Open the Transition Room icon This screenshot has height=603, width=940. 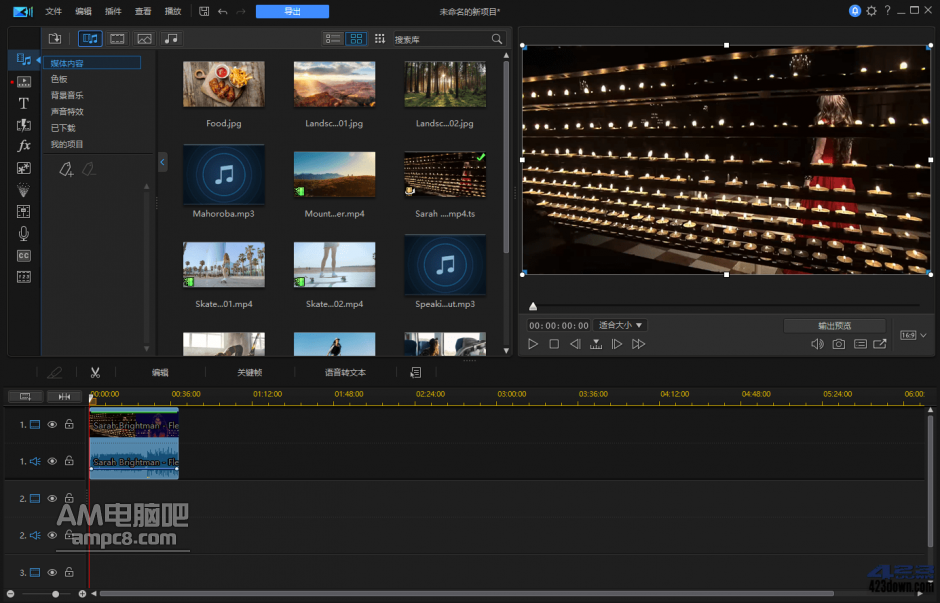pos(23,125)
